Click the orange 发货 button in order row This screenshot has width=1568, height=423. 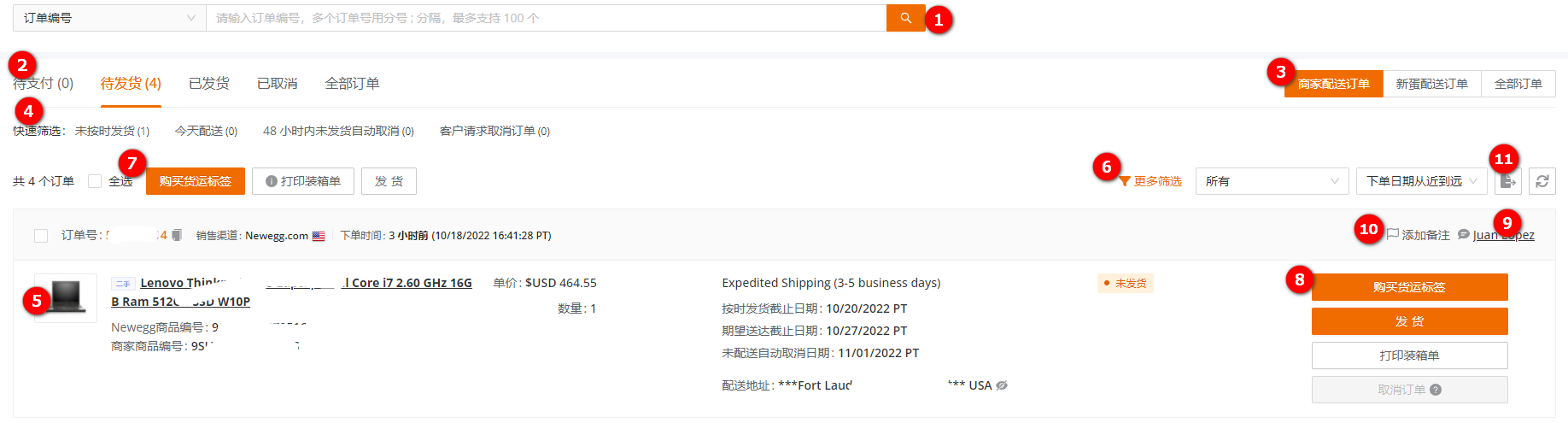(x=1409, y=321)
